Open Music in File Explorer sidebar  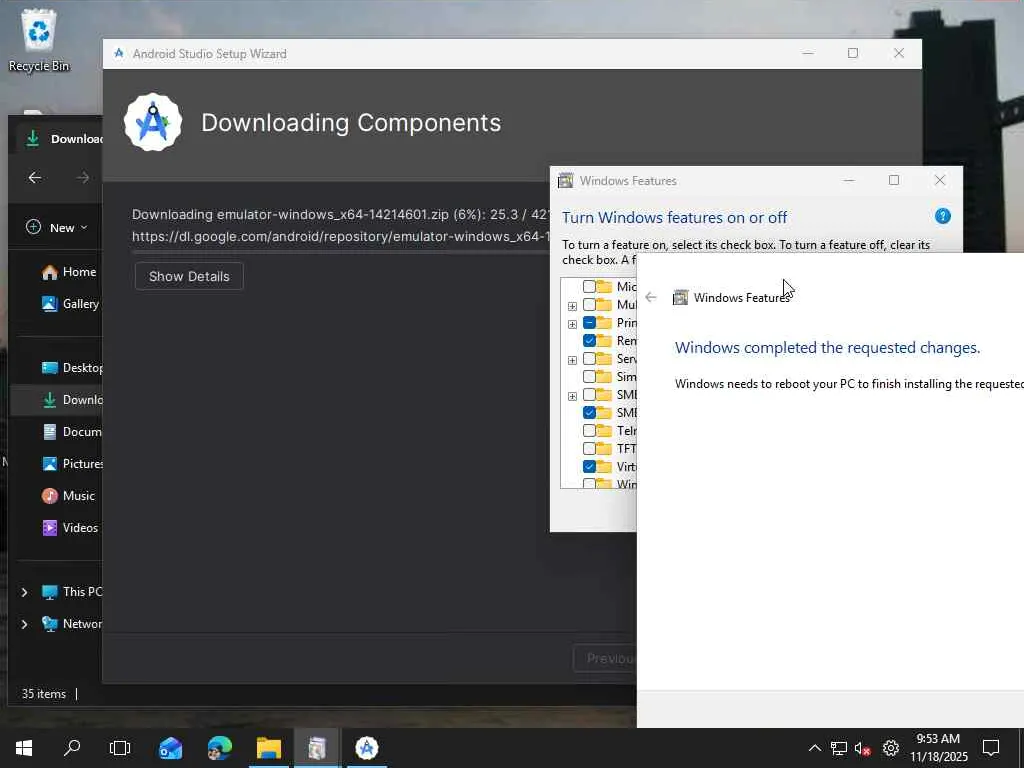click(x=68, y=496)
